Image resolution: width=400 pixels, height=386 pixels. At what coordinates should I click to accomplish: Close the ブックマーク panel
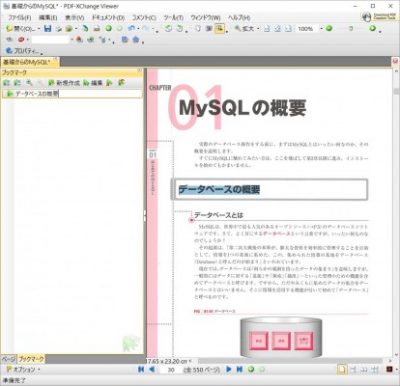140,70
